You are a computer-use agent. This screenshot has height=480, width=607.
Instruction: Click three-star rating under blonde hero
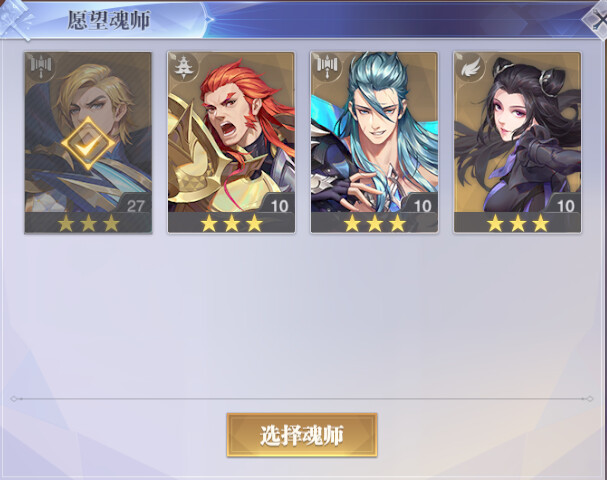pyautogui.click(x=88, y=223)
